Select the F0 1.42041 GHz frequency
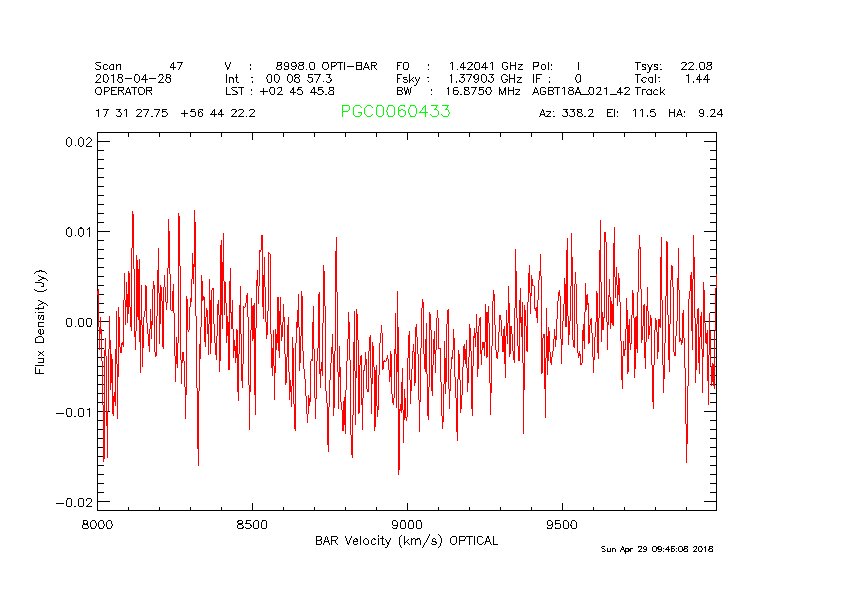842x595 pixels. pyautogui.click(x=475, y=65)
